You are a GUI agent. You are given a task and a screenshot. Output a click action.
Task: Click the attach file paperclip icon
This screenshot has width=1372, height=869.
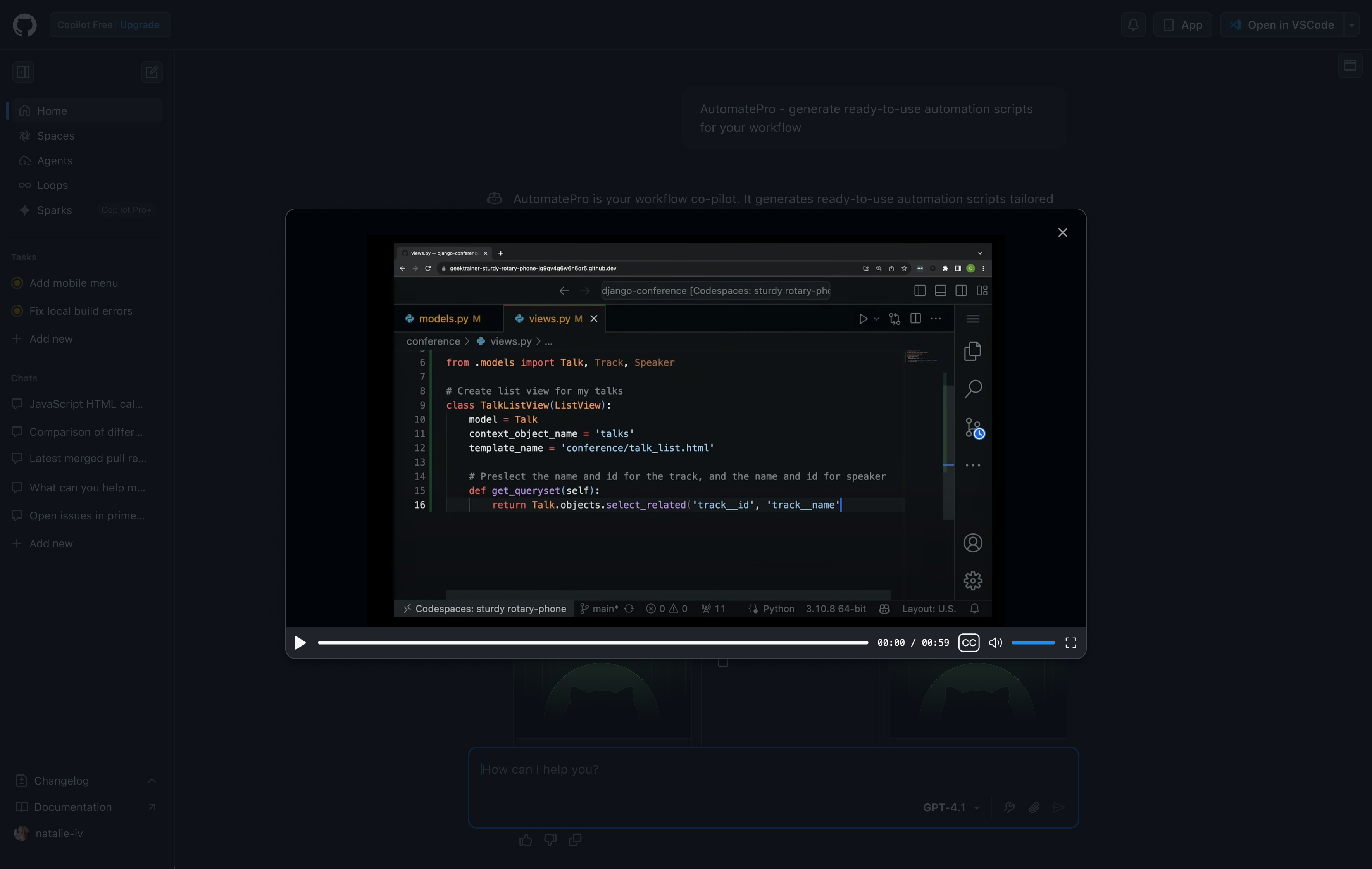pos(1034,807)
